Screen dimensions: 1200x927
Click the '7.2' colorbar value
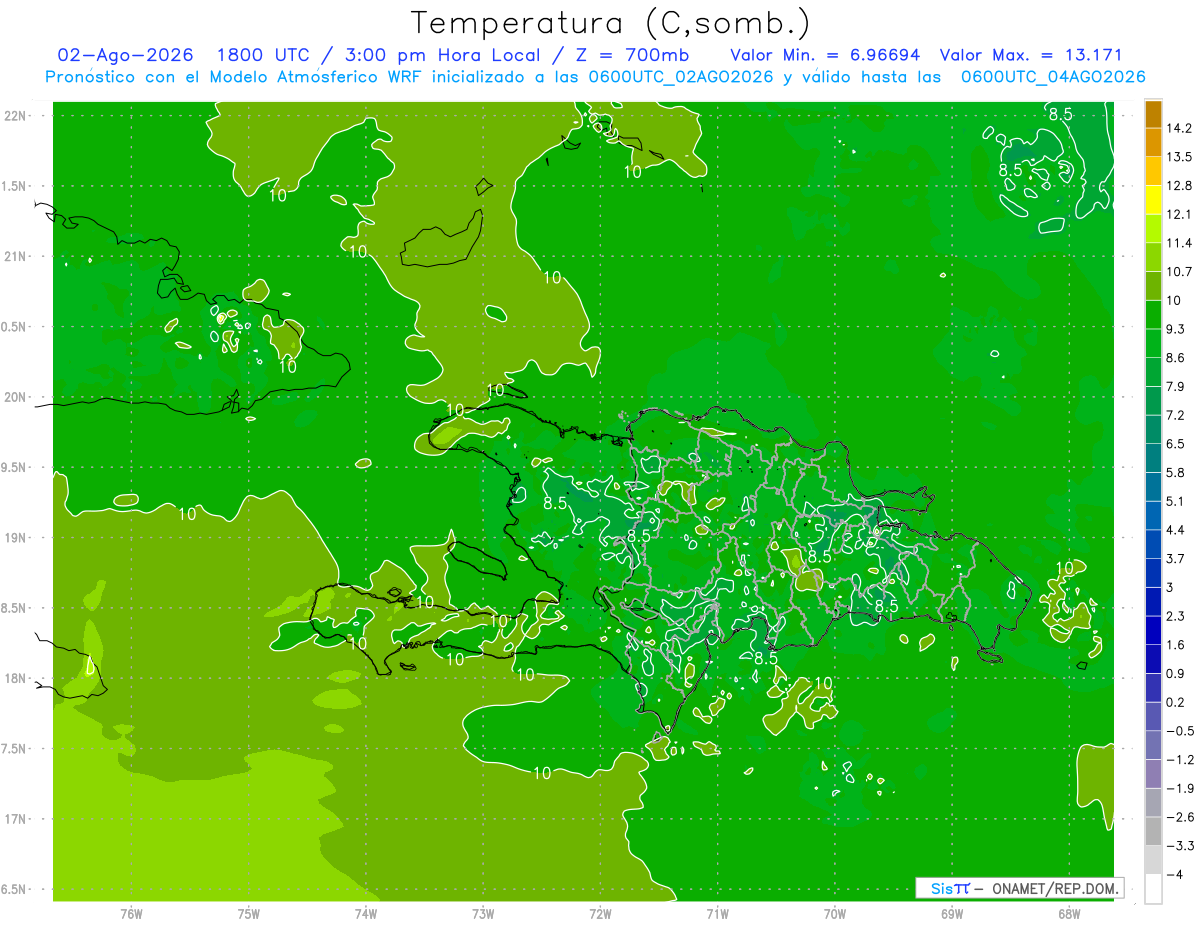pyautogui.click(x=1175, y=415)
